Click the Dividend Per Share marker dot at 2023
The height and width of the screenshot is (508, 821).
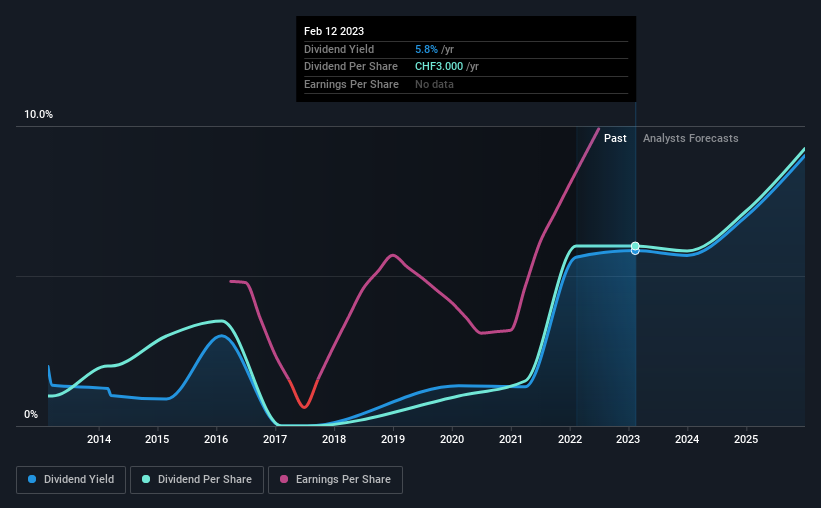point(635,246)
